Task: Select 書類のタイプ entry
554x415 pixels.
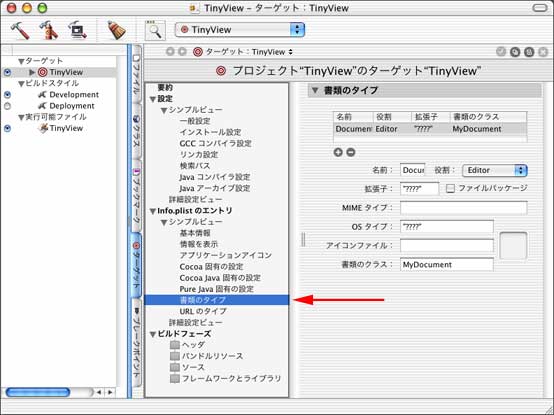Action: point(217,300)
